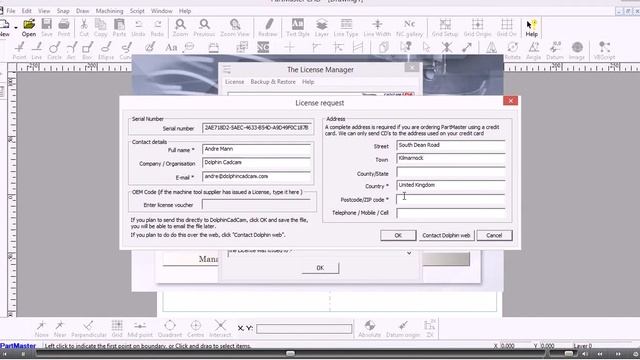Open the Line Type tool
Screen dimensions: 640x360
tap(346, 27)
